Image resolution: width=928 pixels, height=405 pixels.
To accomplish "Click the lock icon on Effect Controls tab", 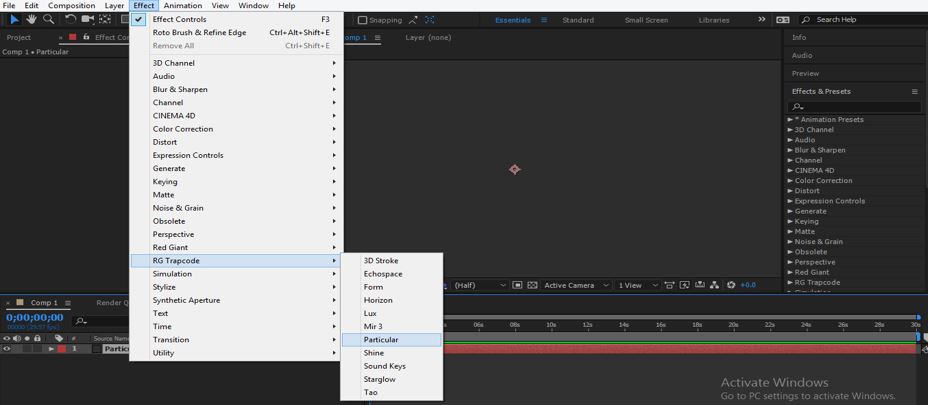I will 86,37.
